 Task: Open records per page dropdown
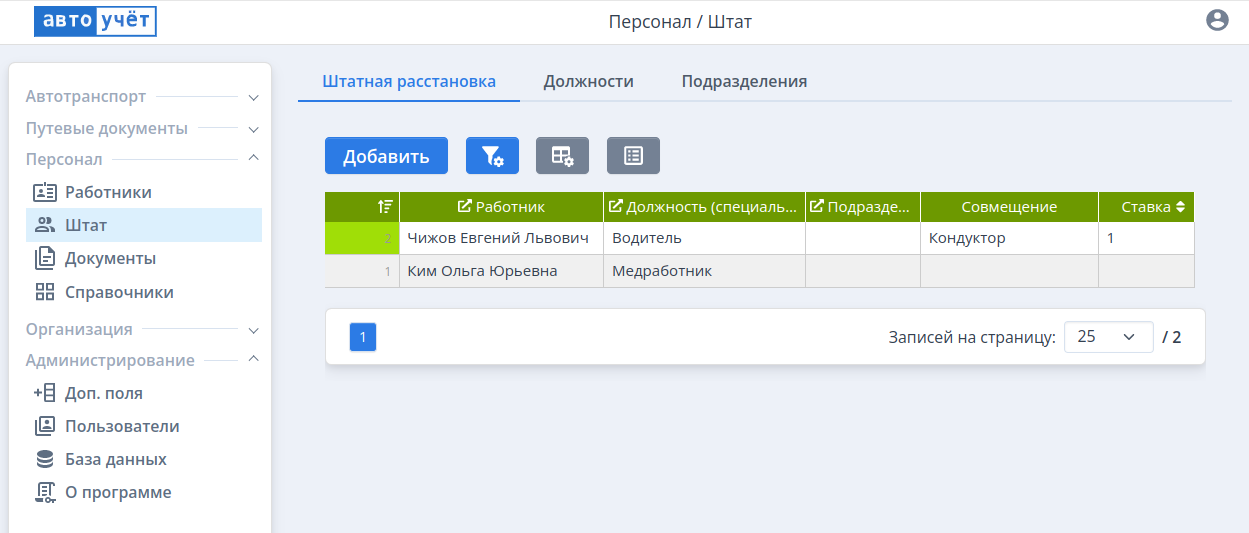(x=1108, y=337)
